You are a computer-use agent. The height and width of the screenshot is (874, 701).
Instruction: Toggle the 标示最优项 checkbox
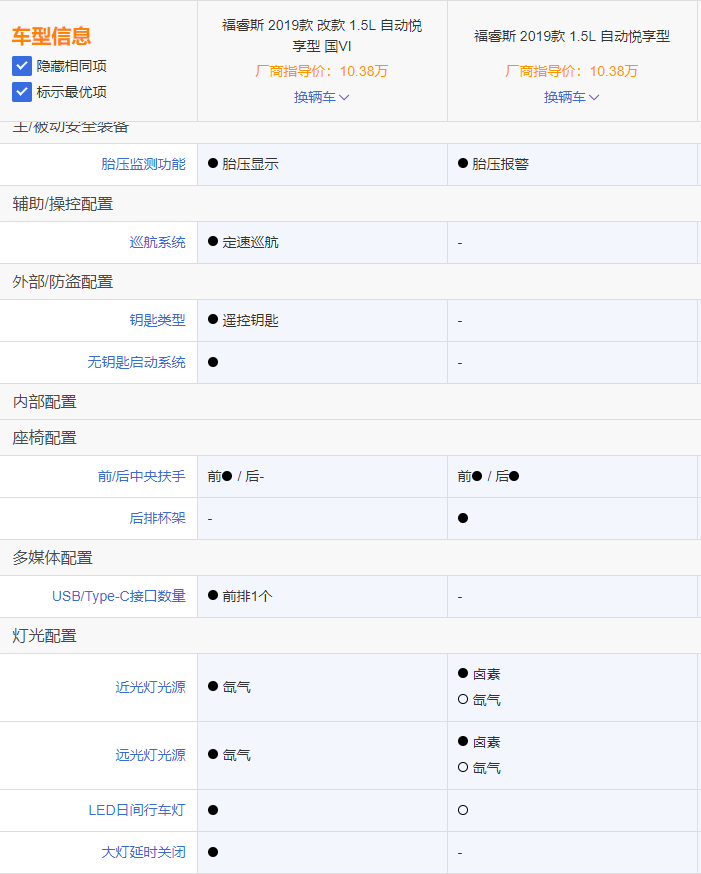22,92
